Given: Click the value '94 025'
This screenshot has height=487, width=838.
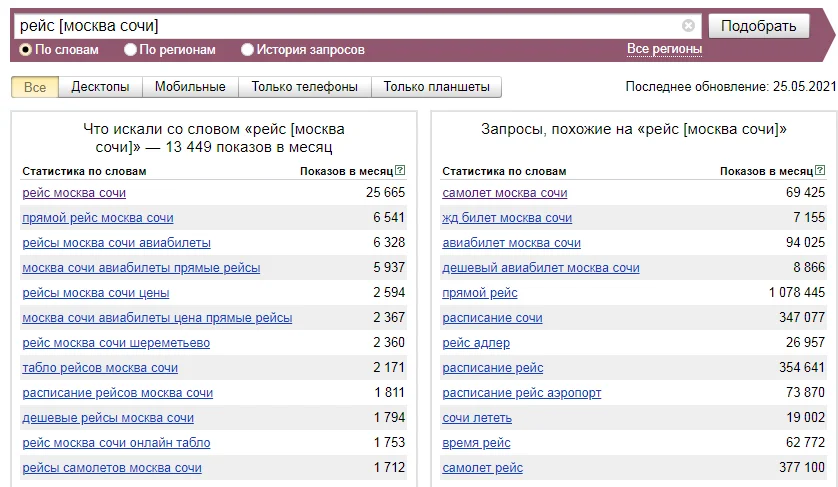Looking at the screenshot, I should [x=805, y=243].
